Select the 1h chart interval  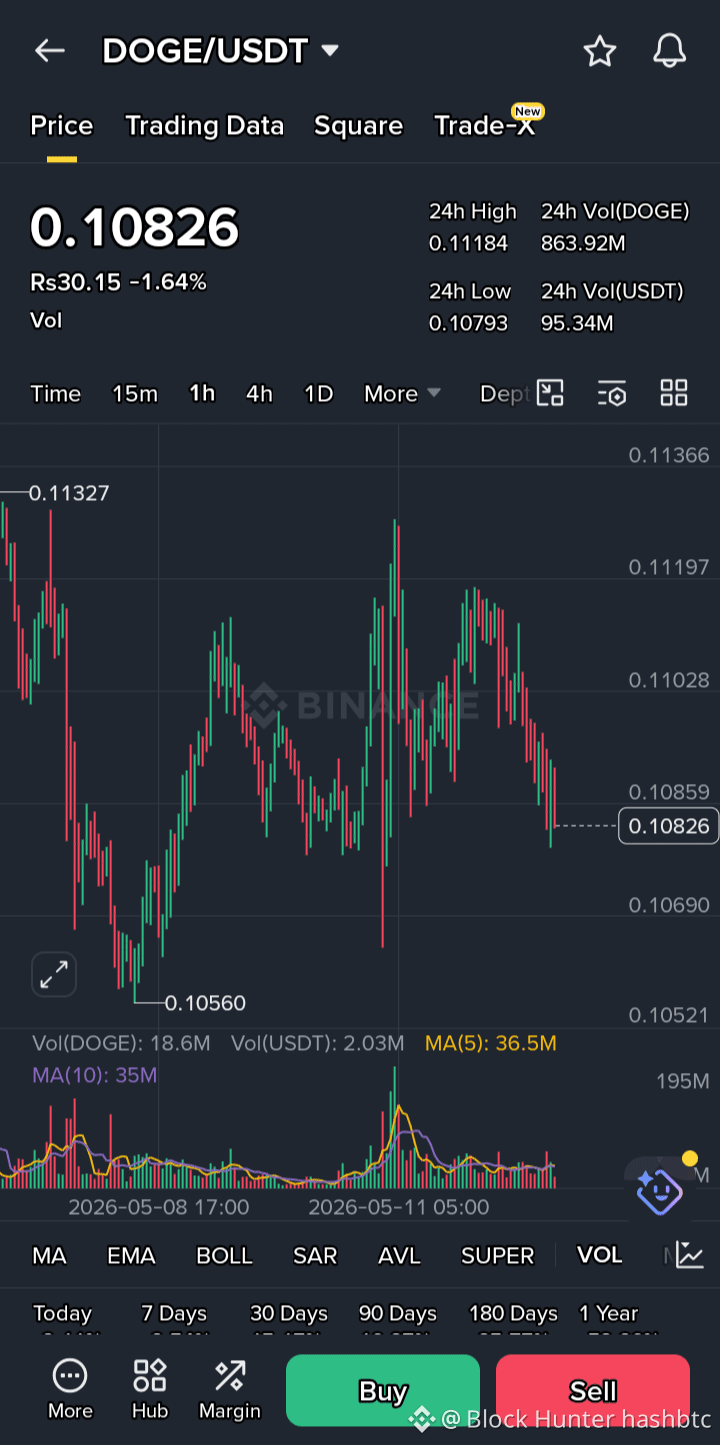coord(202,394)
